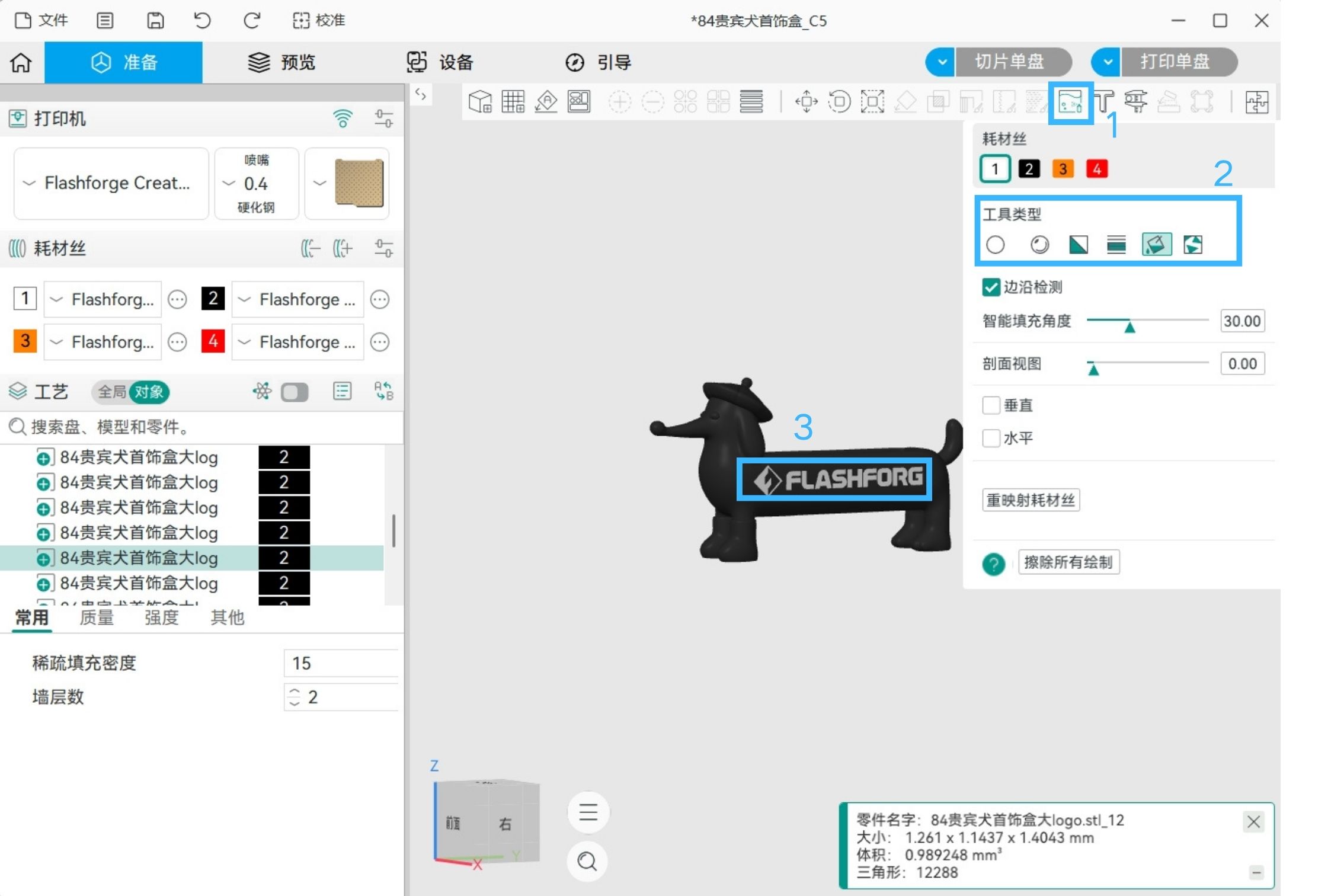
Task: Open printer settings sliders icon
Action: tap(384, 119)
